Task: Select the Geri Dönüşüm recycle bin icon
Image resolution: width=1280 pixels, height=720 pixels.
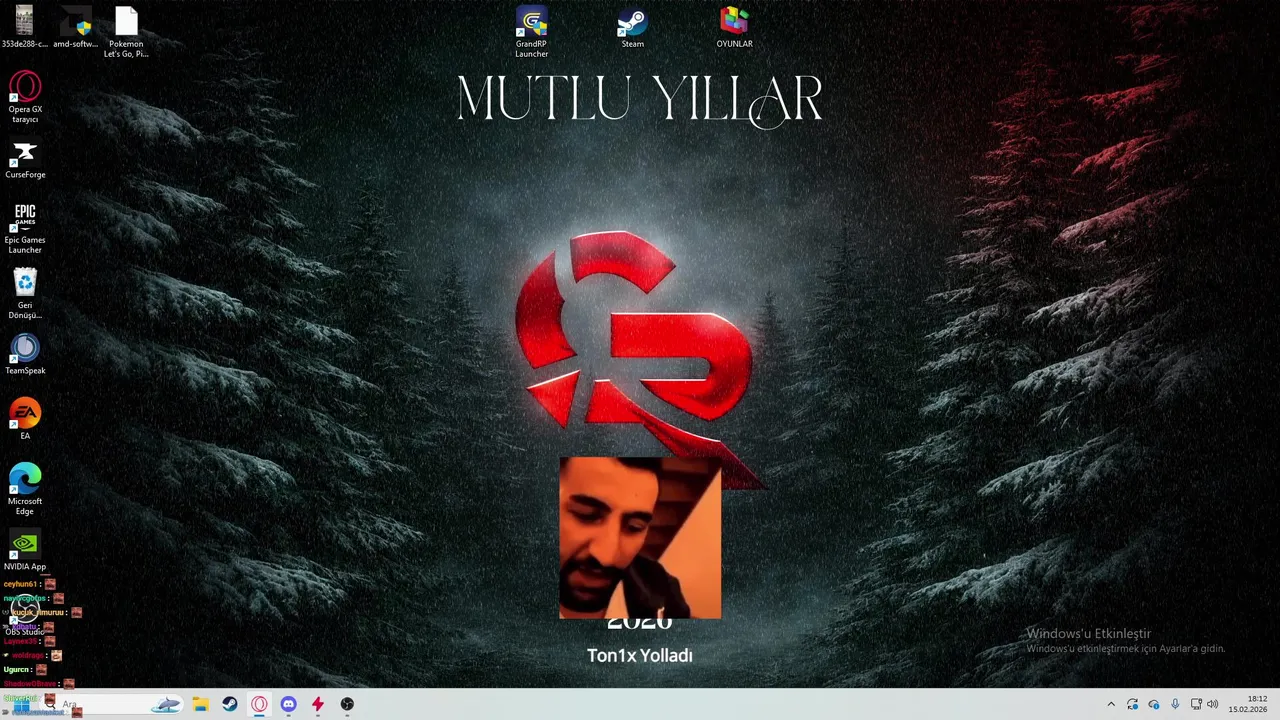Action: pos(25,293)
